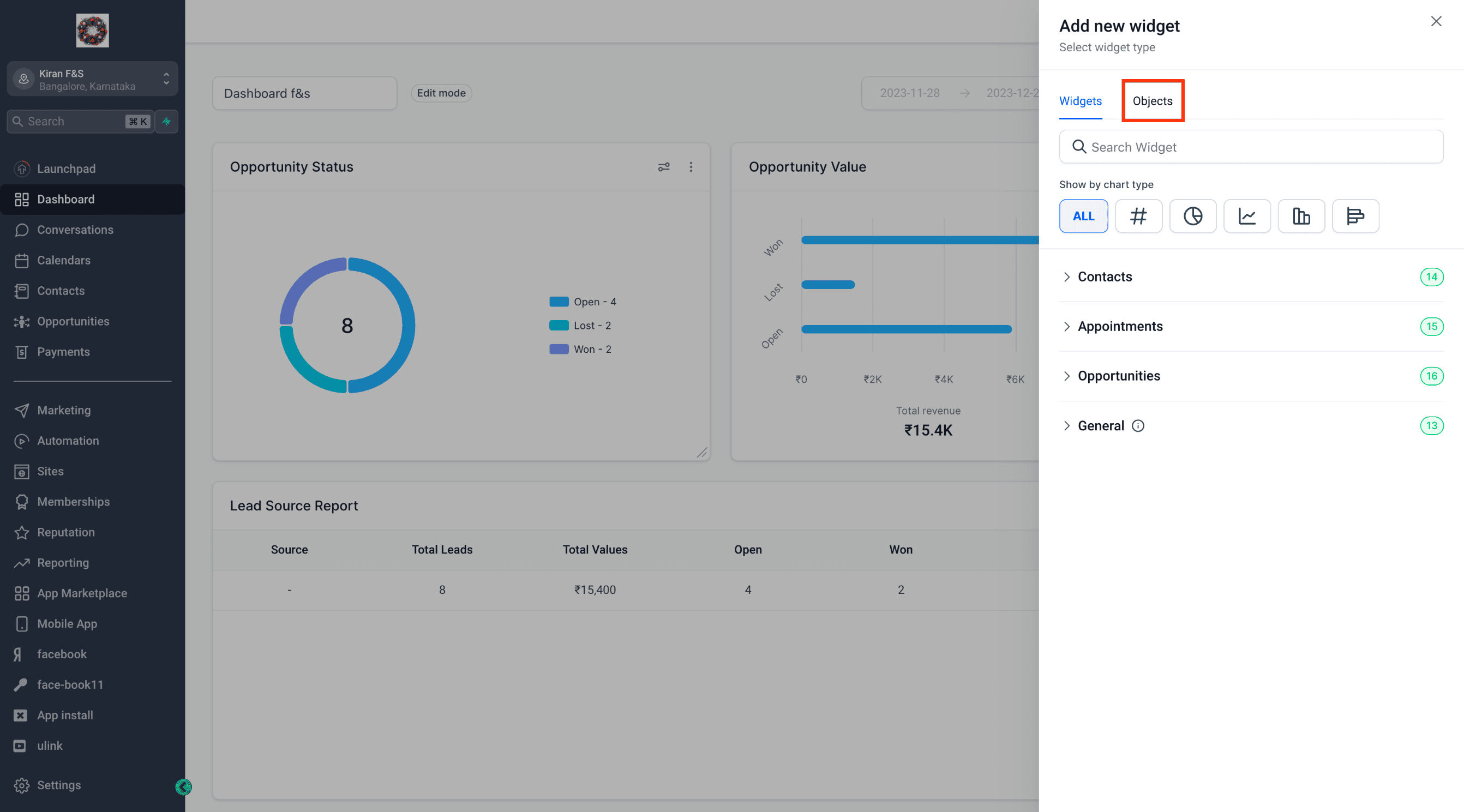Filter widgets by vertical bar chart type

point(1301,216)
